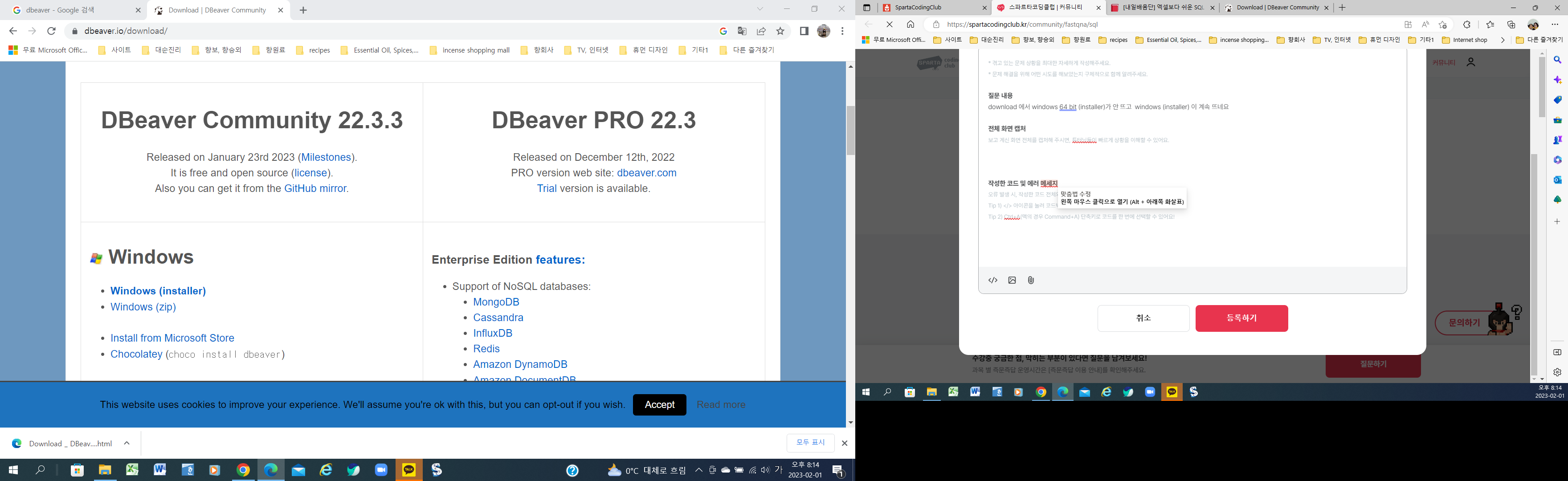Expand the hidden Edge favorites overflow chevron
Viewport: 1568px width, 481px height.
[1502, 40]
